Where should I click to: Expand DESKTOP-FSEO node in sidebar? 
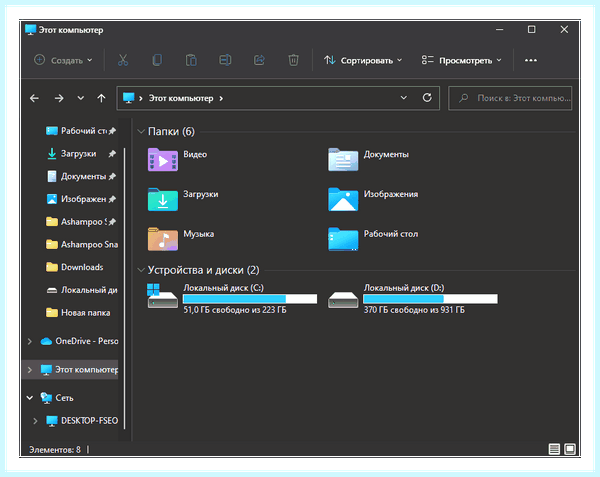pos(35,421)
